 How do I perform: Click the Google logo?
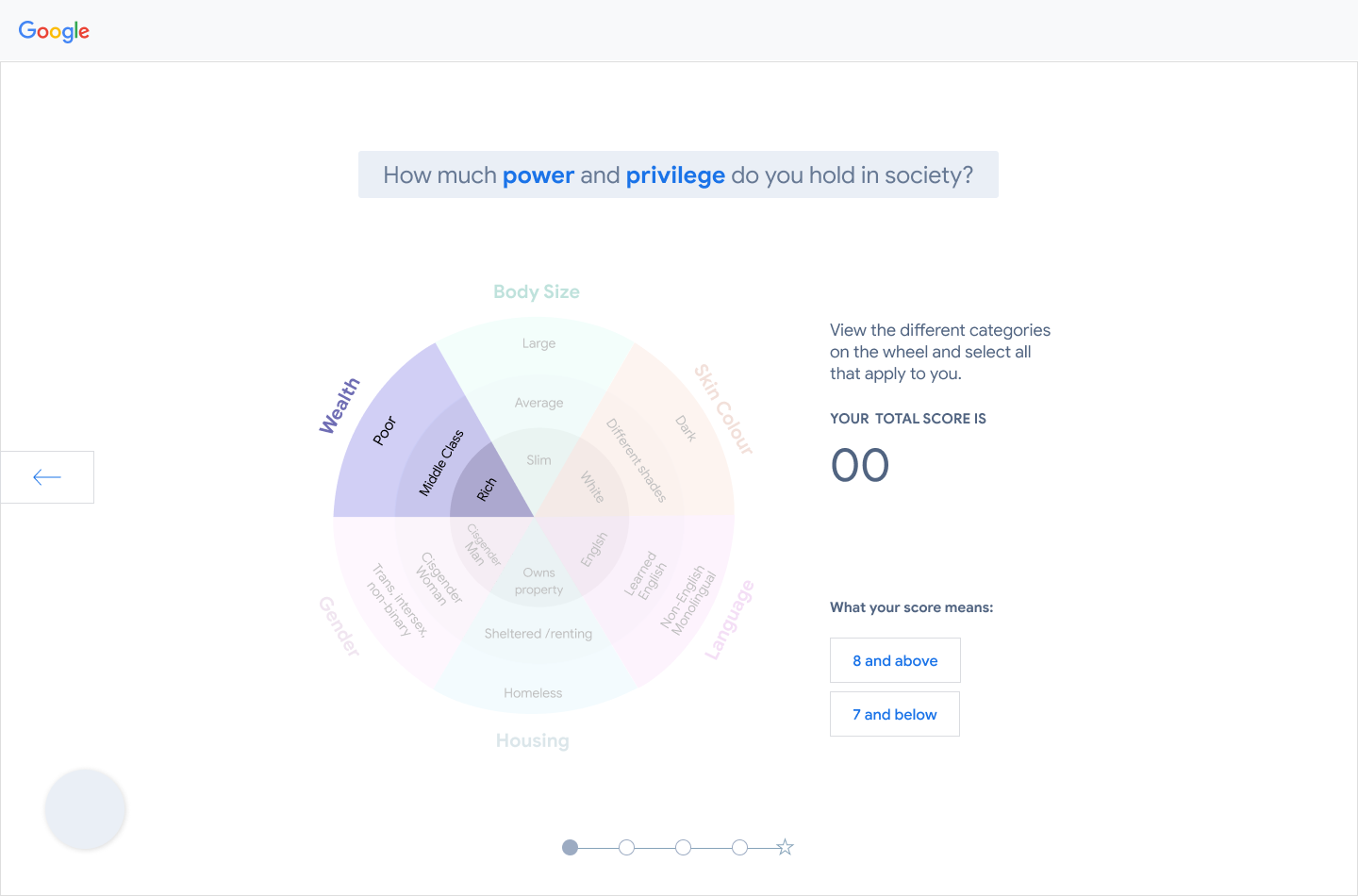pos(54,31)
